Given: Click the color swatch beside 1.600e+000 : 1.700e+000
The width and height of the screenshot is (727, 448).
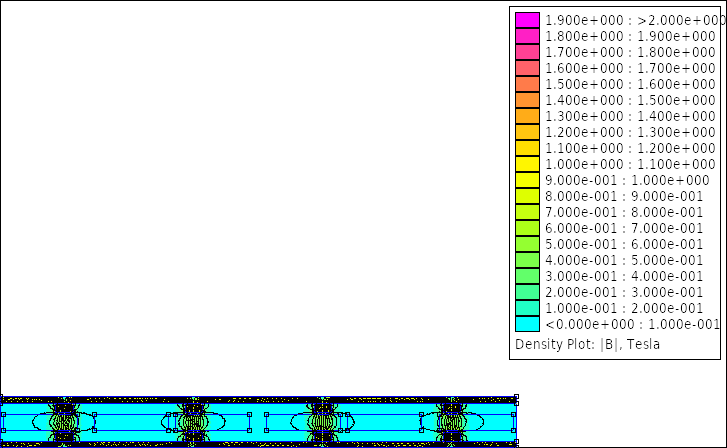Looking at the screenshot, I should 527,68.
